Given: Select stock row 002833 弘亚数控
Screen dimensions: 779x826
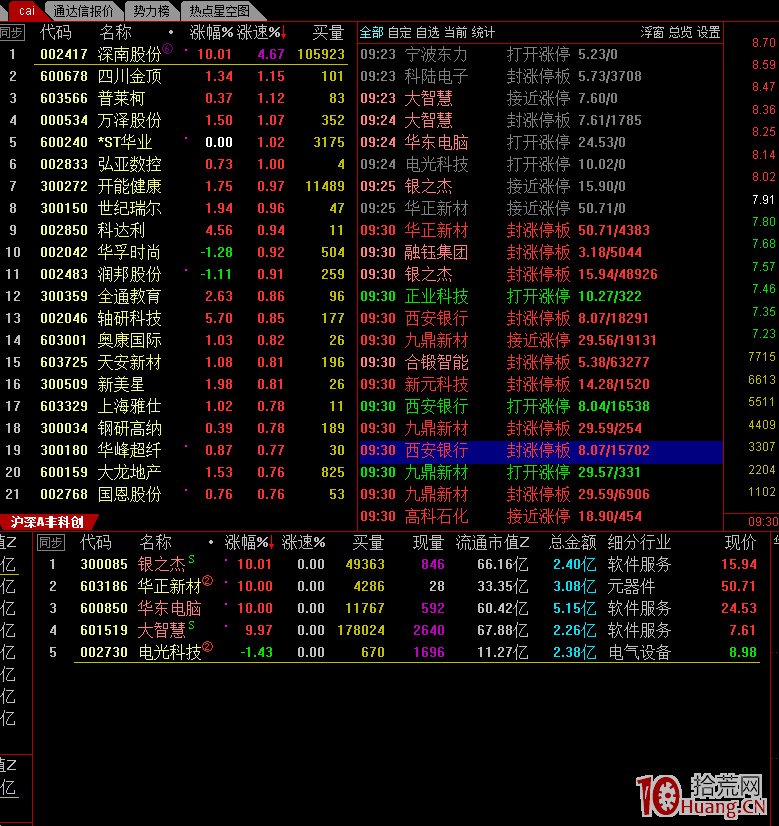Looking at the screenshot, I should 174,164.
